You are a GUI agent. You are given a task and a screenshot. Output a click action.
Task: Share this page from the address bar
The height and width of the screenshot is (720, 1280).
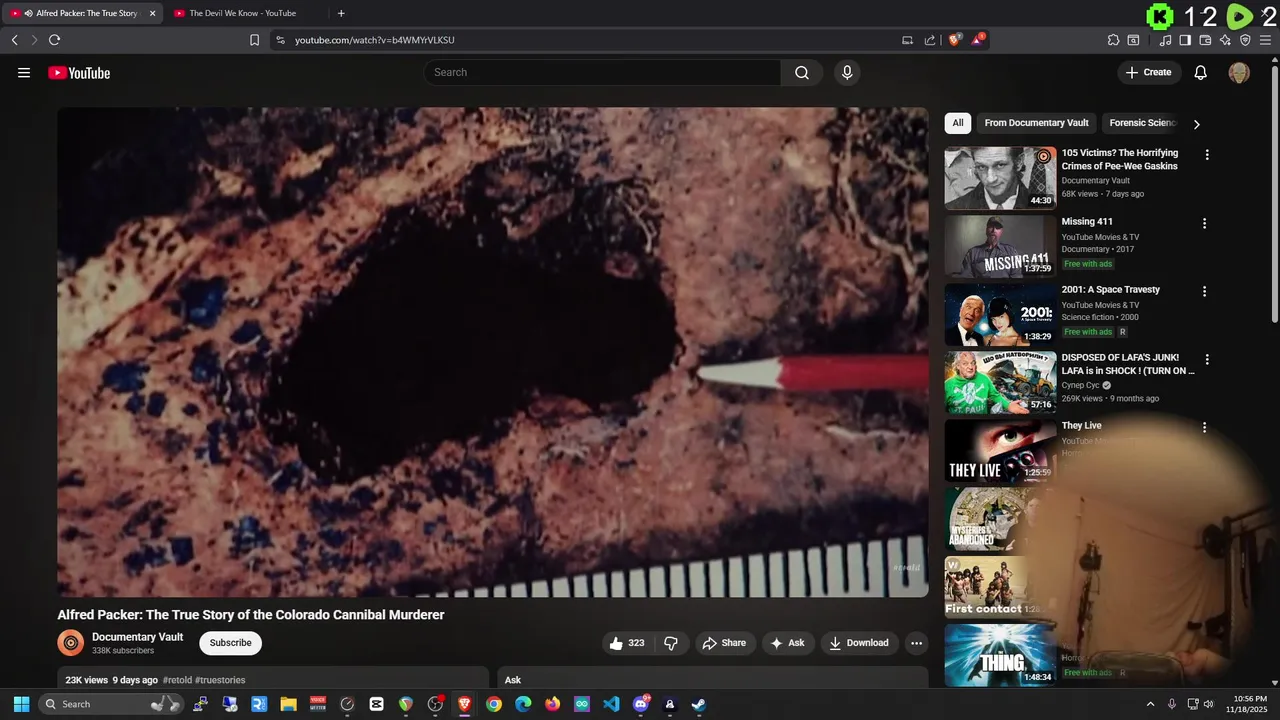point(930,40)
